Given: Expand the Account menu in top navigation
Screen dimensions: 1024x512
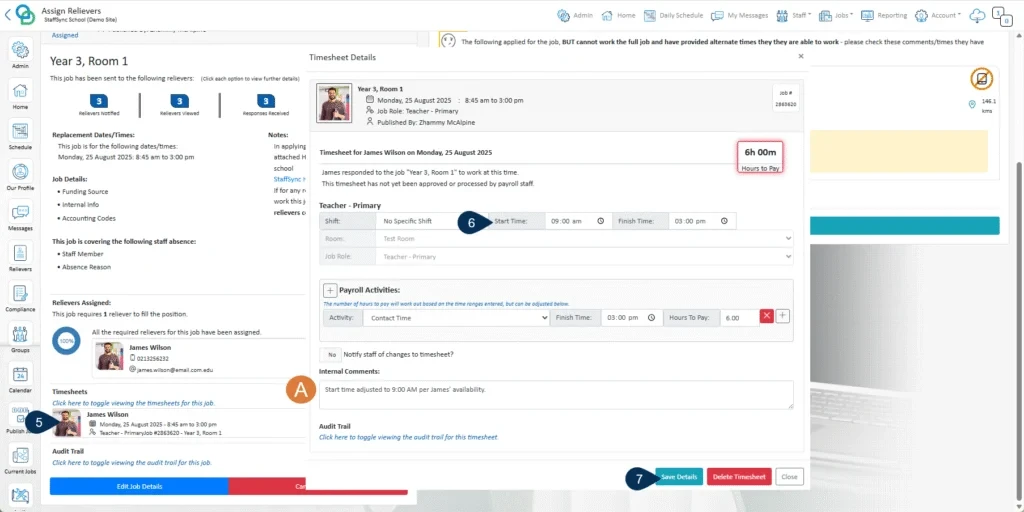Looking at the screenshot, I should (938, 15).
